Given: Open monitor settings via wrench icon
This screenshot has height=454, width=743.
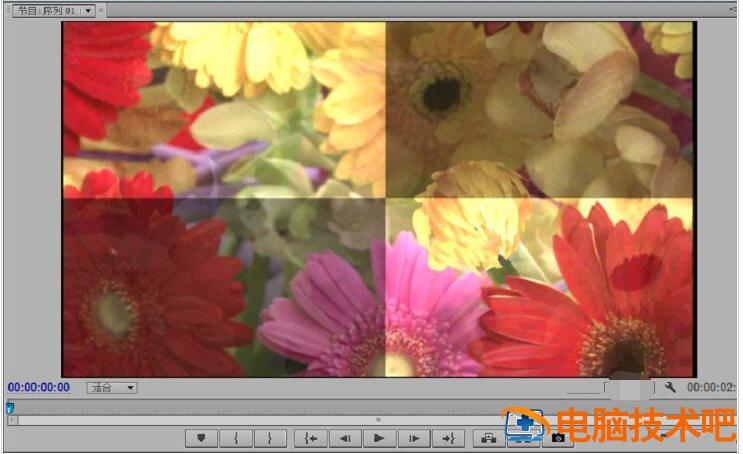Looking at the screenshot, I should (670, 387).
